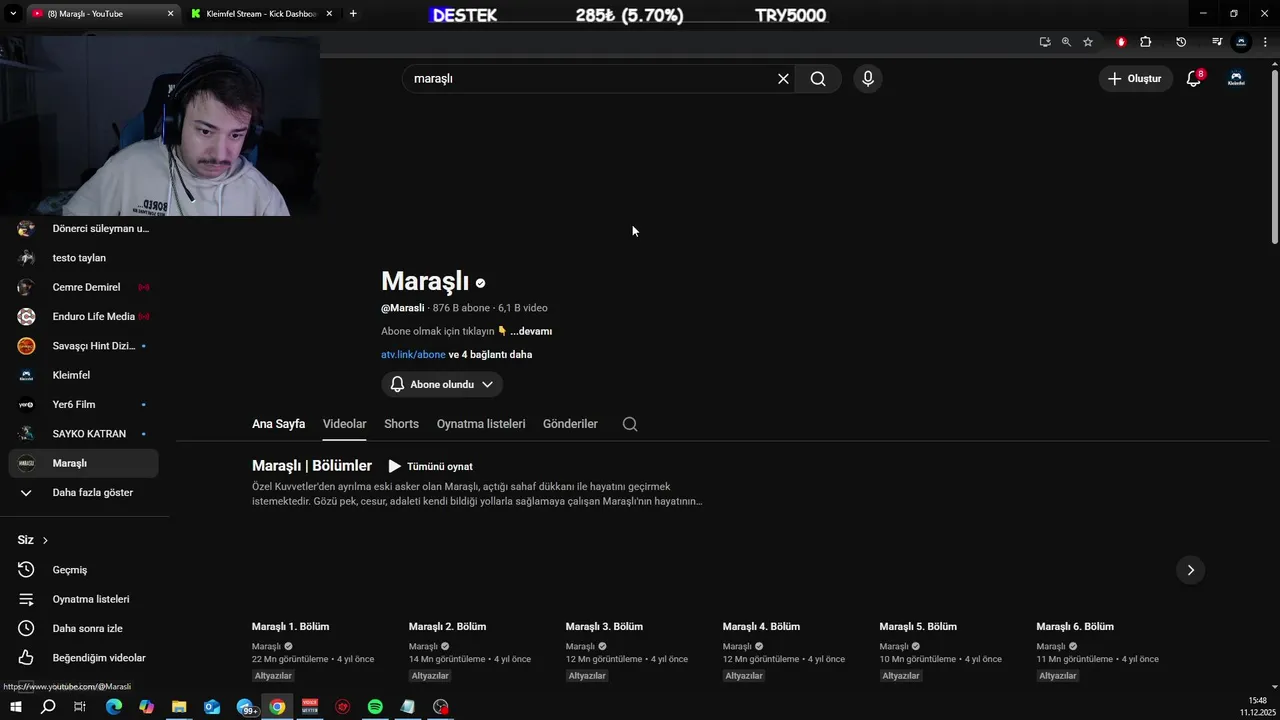Switch to the Gönderiler tab
Image resolution: width=1280 pixels, height=720 pixels.
click(570, 424)
